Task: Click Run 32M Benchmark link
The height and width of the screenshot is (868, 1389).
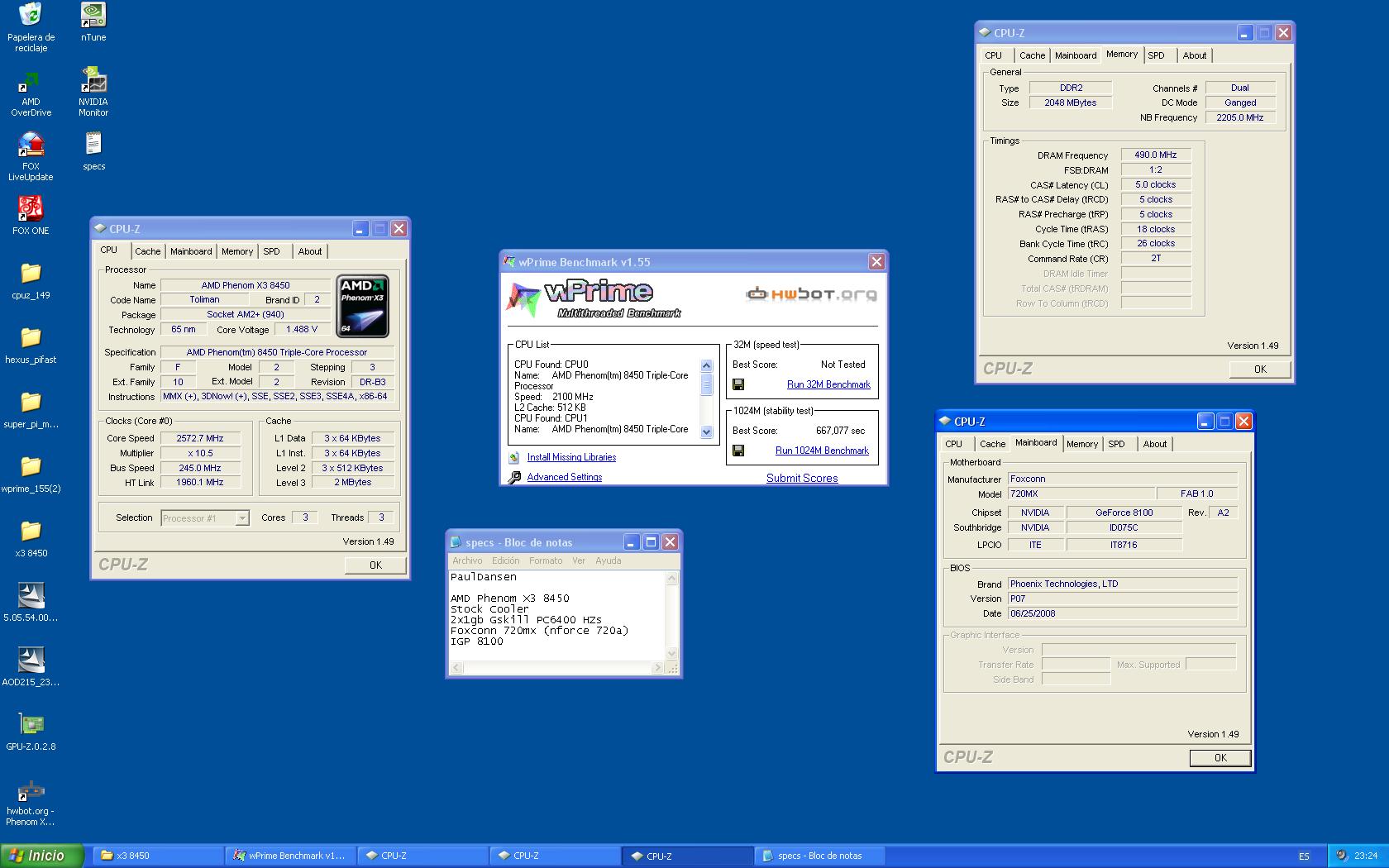Action: 828,384
